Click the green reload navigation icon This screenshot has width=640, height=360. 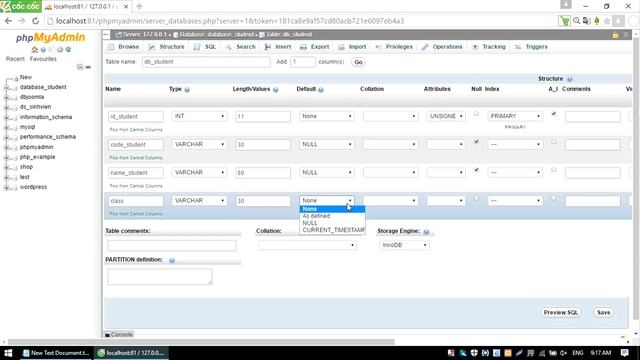point(68,49)
